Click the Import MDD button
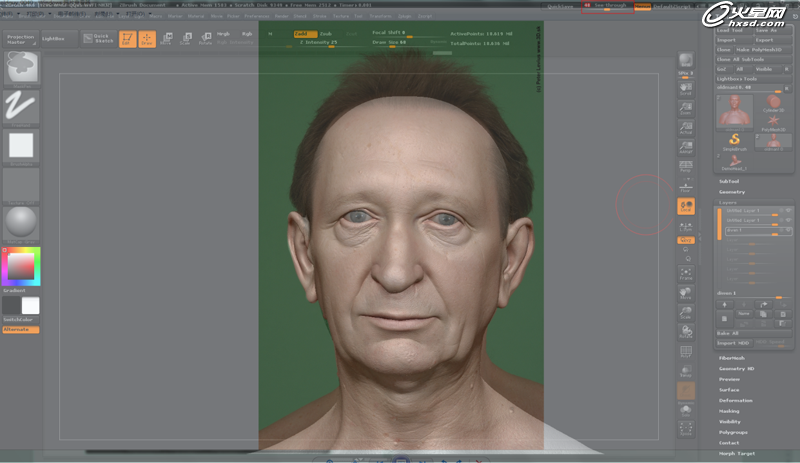The width and height of the screenshot is (800, 463). click(733, 343)
